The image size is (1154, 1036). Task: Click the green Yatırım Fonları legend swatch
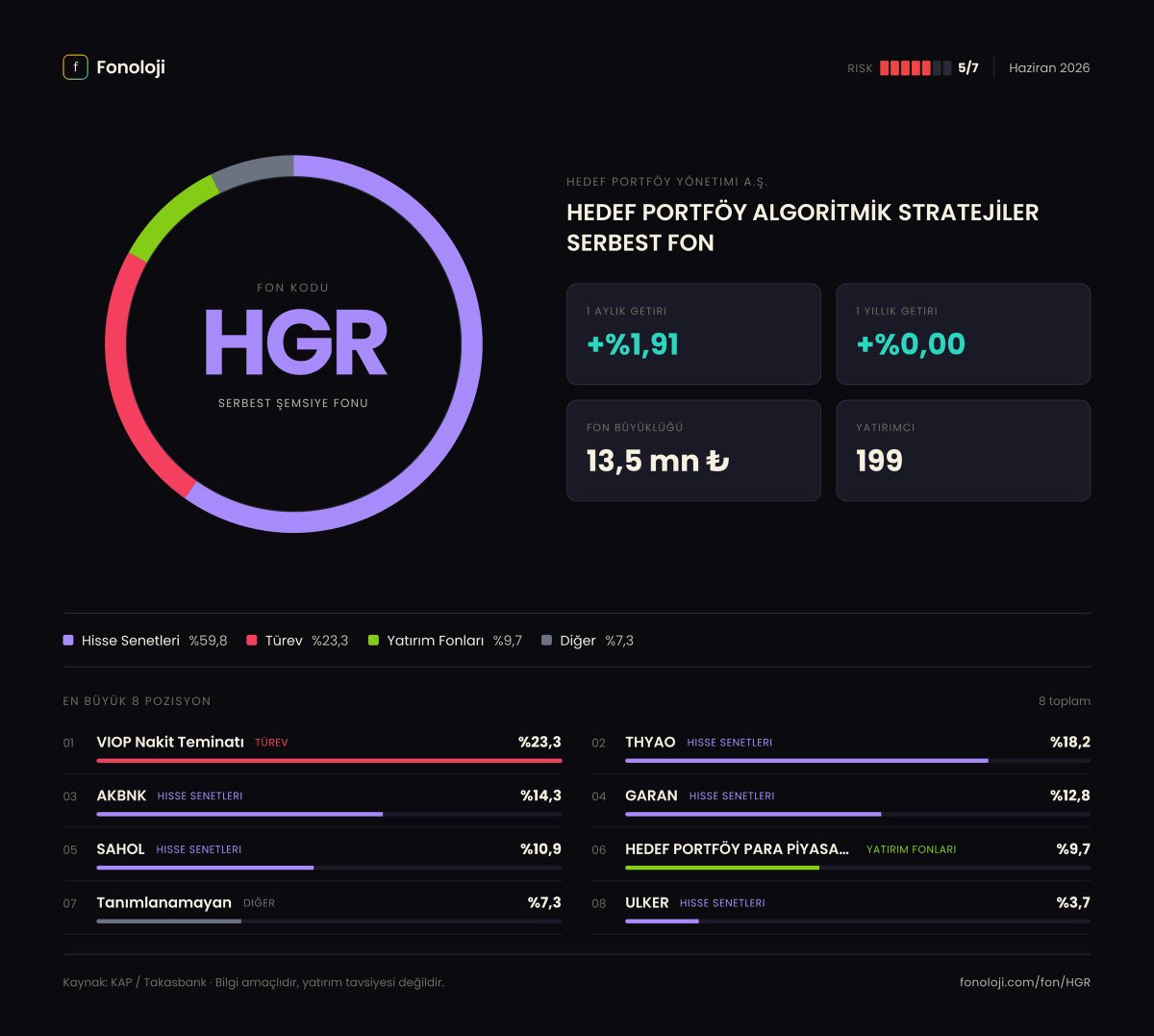click(x=373, y=640)
